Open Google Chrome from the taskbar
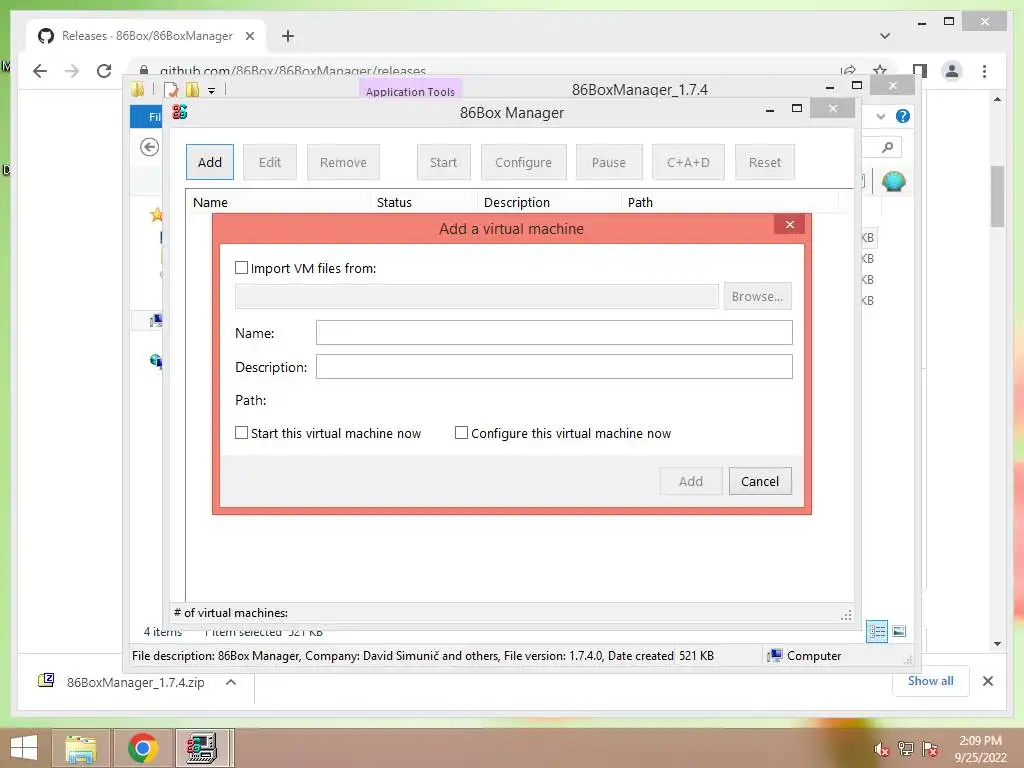 (142, 748)
